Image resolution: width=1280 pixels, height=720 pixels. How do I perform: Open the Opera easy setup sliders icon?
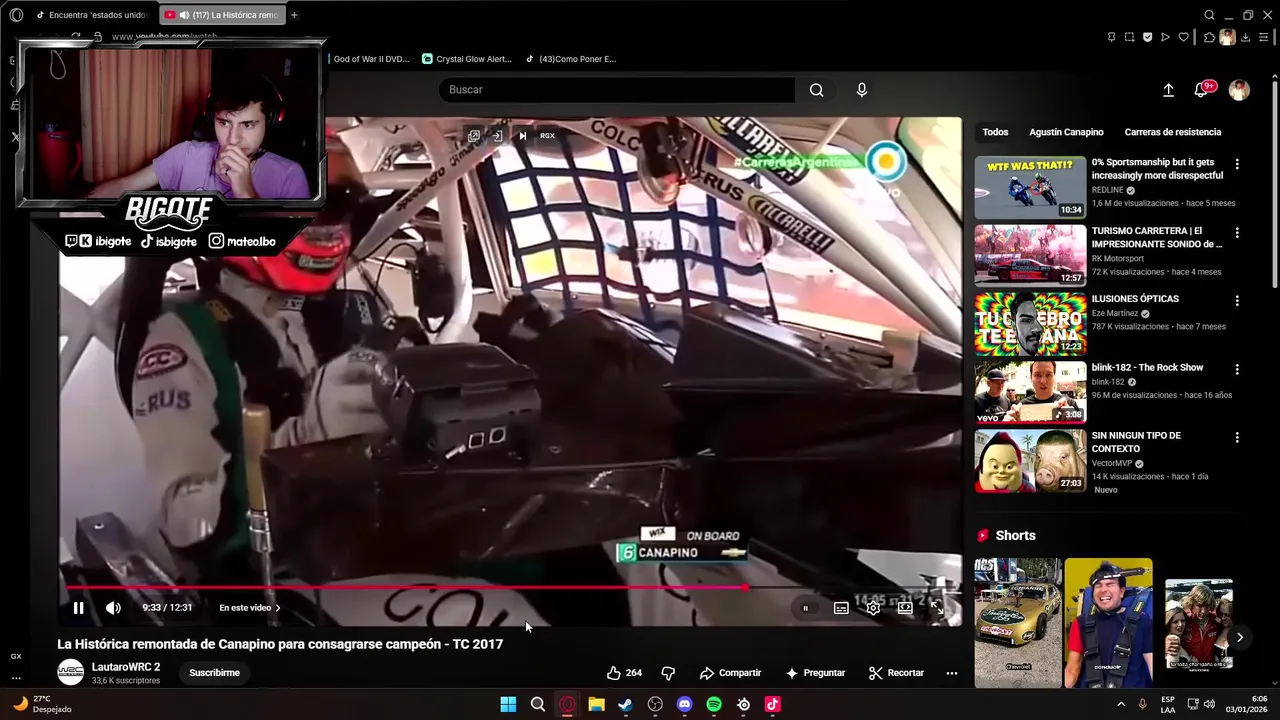1264,37
